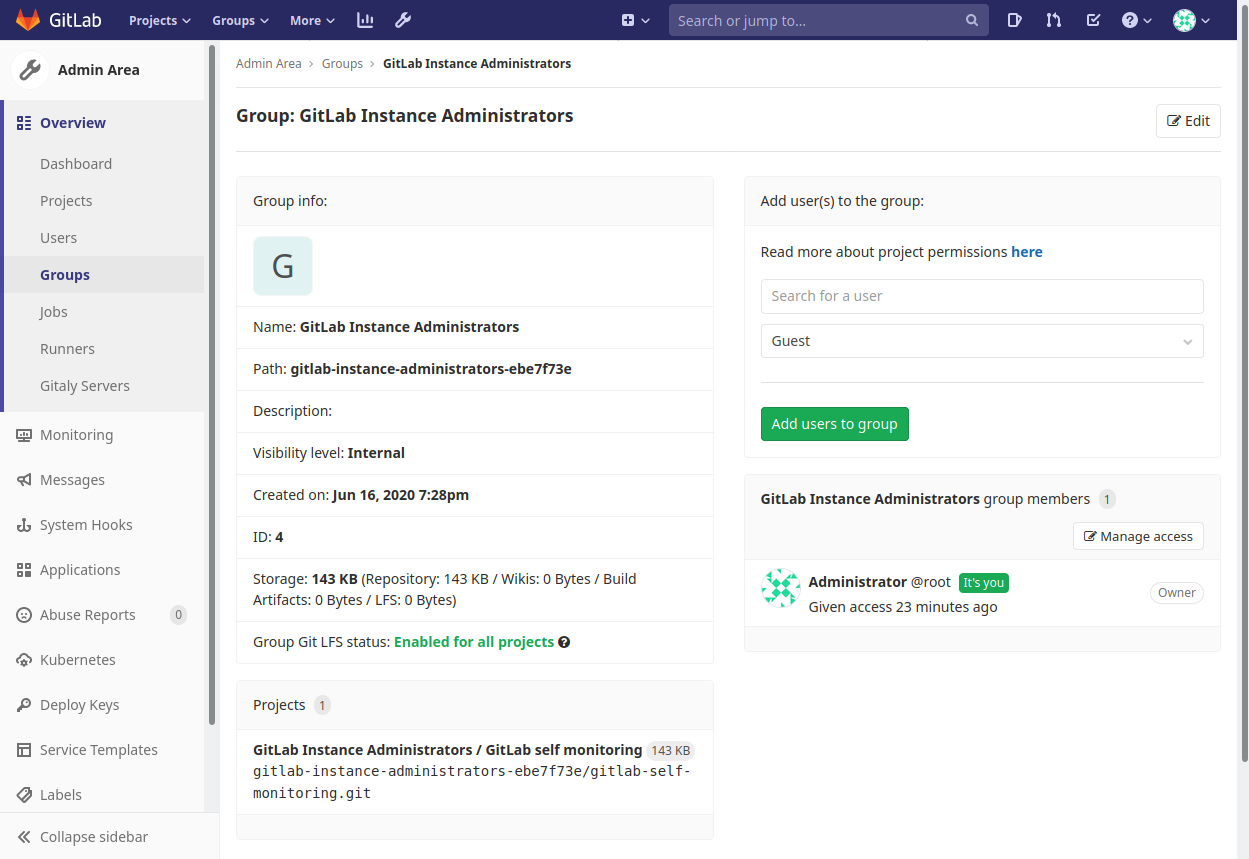
Task: Open the To-Do list checkmark icon
Action: tap(1093, 20)
